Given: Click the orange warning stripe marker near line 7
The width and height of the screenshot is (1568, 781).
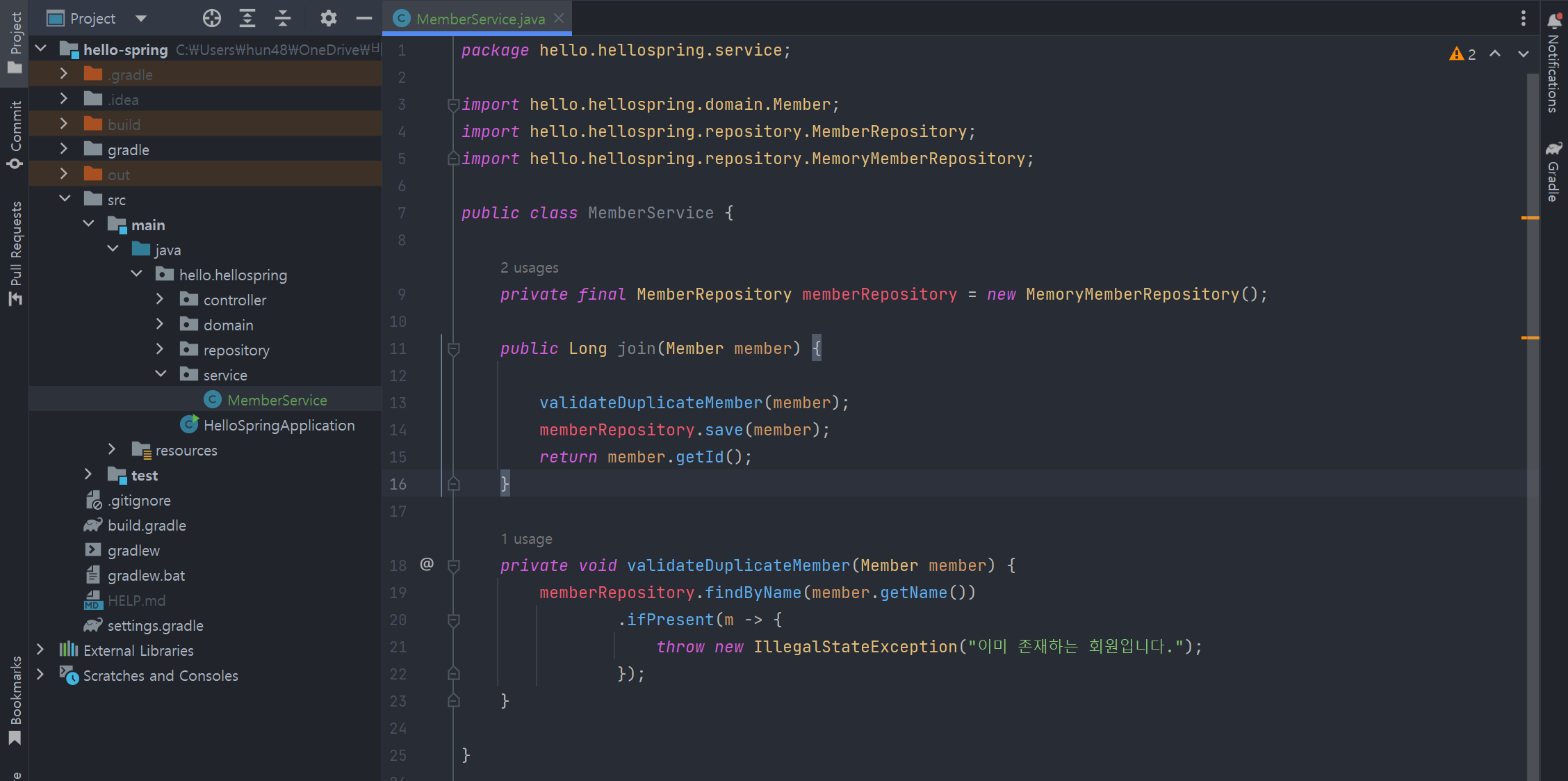Looking at the screenshot, I should 1530,218.
